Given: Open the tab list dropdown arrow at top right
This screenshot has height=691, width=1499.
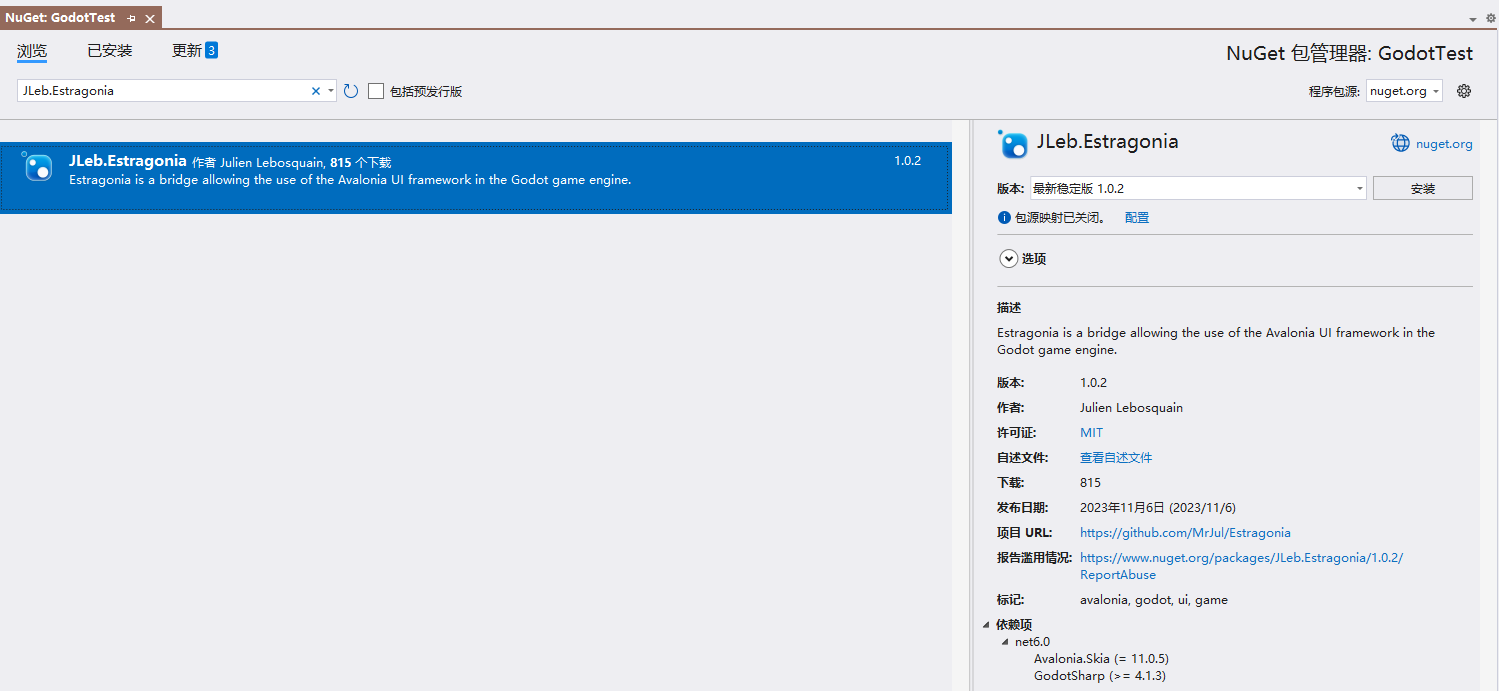Looking at the screenshot, I should [1473, 19].
